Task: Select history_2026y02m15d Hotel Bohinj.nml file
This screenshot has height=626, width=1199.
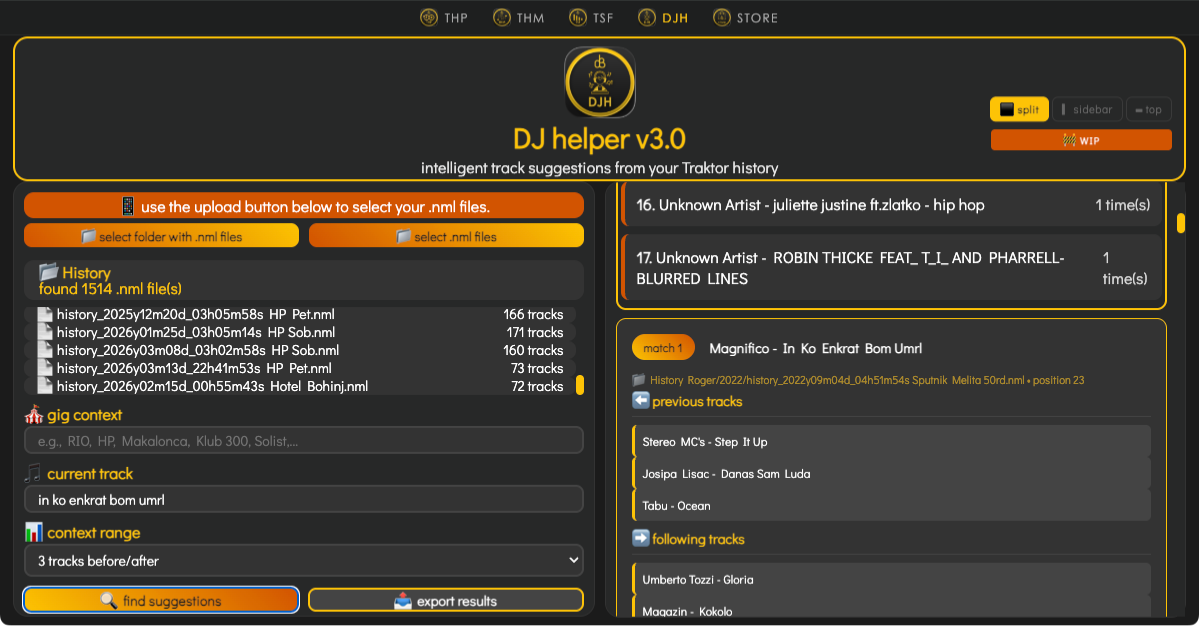Action: pyautogui.click(x=300, y=386)
